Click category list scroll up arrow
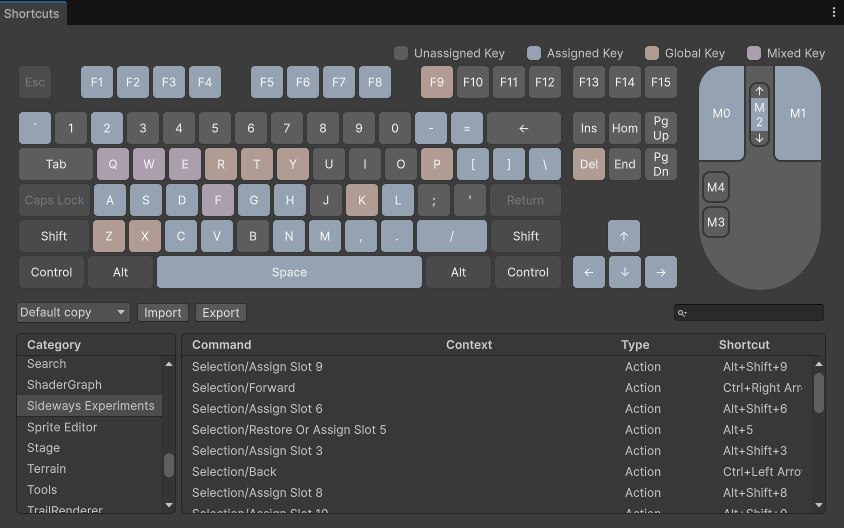Screen dimensions: 844x528 169,364
